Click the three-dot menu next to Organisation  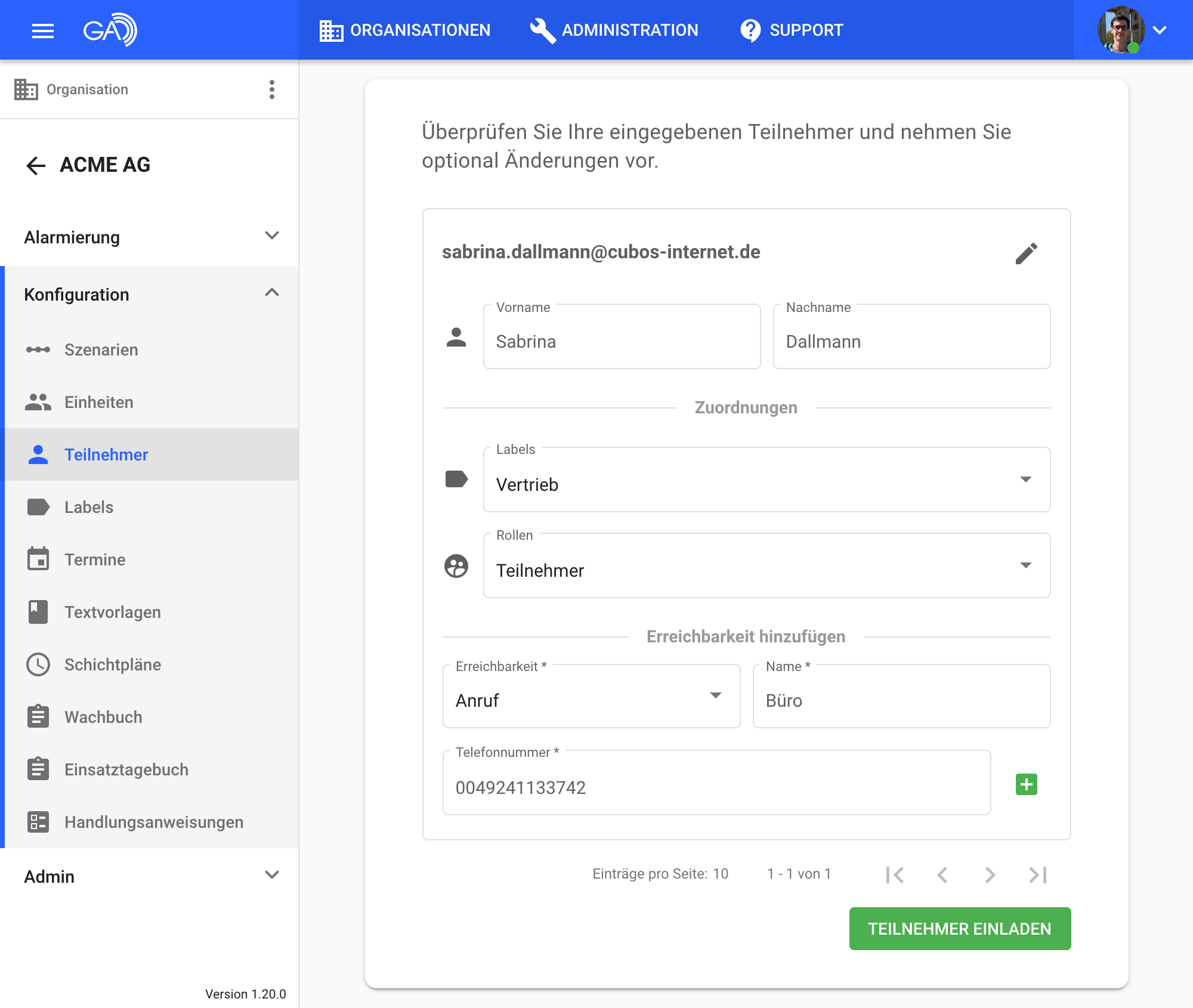pos(272,89)
